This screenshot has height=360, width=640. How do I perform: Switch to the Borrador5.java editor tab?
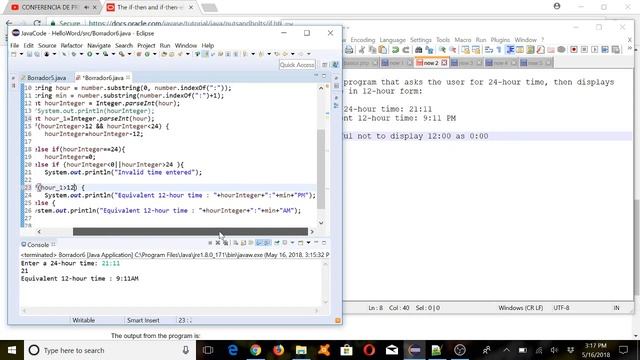(47, 78)
